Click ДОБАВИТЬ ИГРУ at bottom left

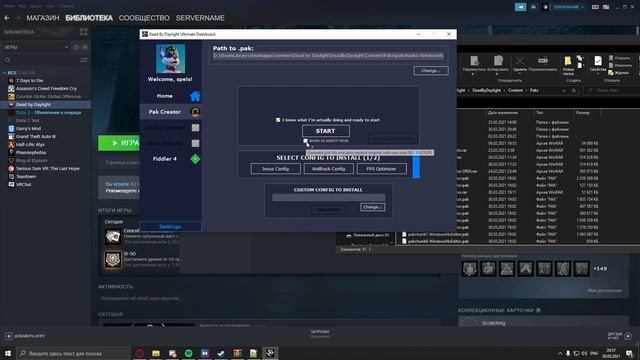pos(25,336)
